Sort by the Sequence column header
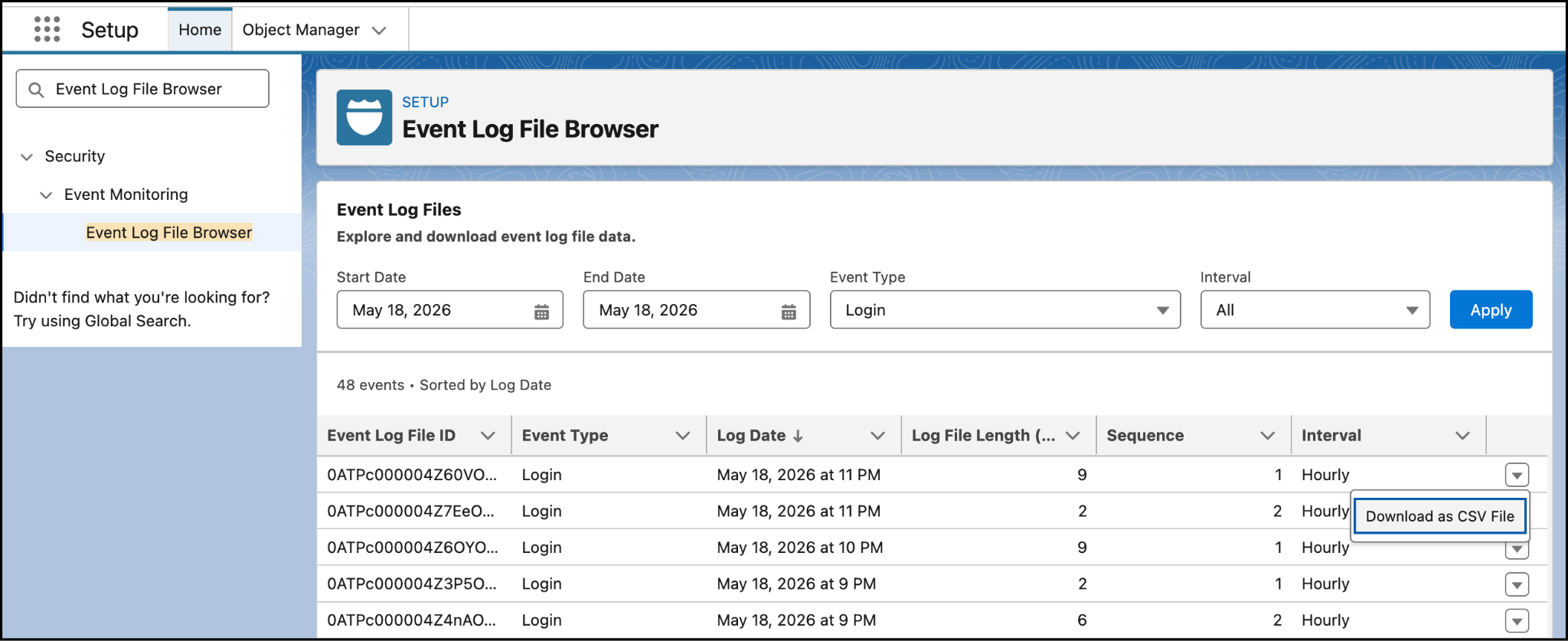 pyautogui.click(x=1145, y=436)
